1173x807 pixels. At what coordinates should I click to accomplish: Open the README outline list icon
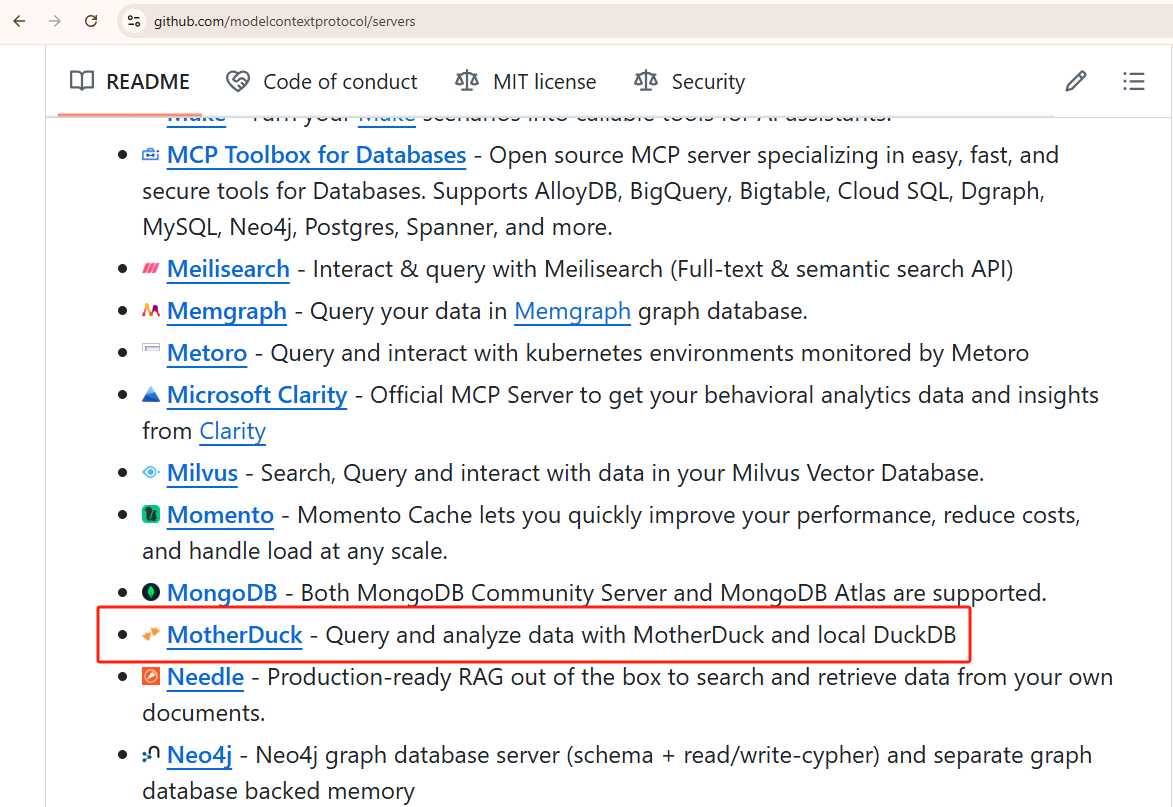pos(1134,82)
